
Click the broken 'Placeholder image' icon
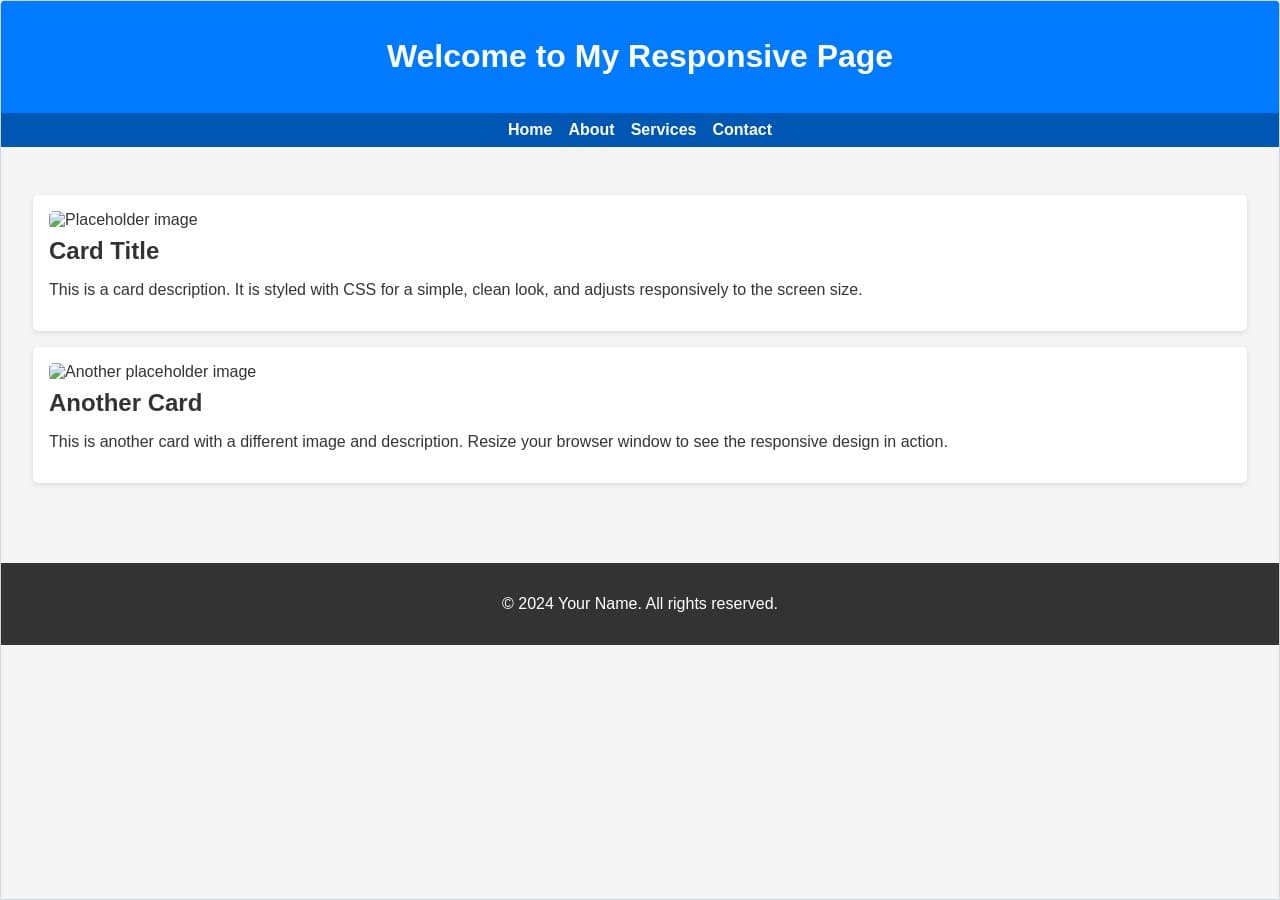pos(57,219)
